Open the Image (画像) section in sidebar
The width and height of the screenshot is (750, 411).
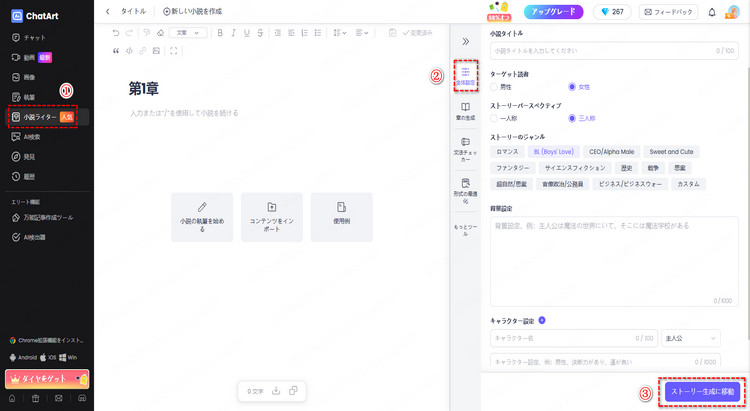tap(23, 77)
